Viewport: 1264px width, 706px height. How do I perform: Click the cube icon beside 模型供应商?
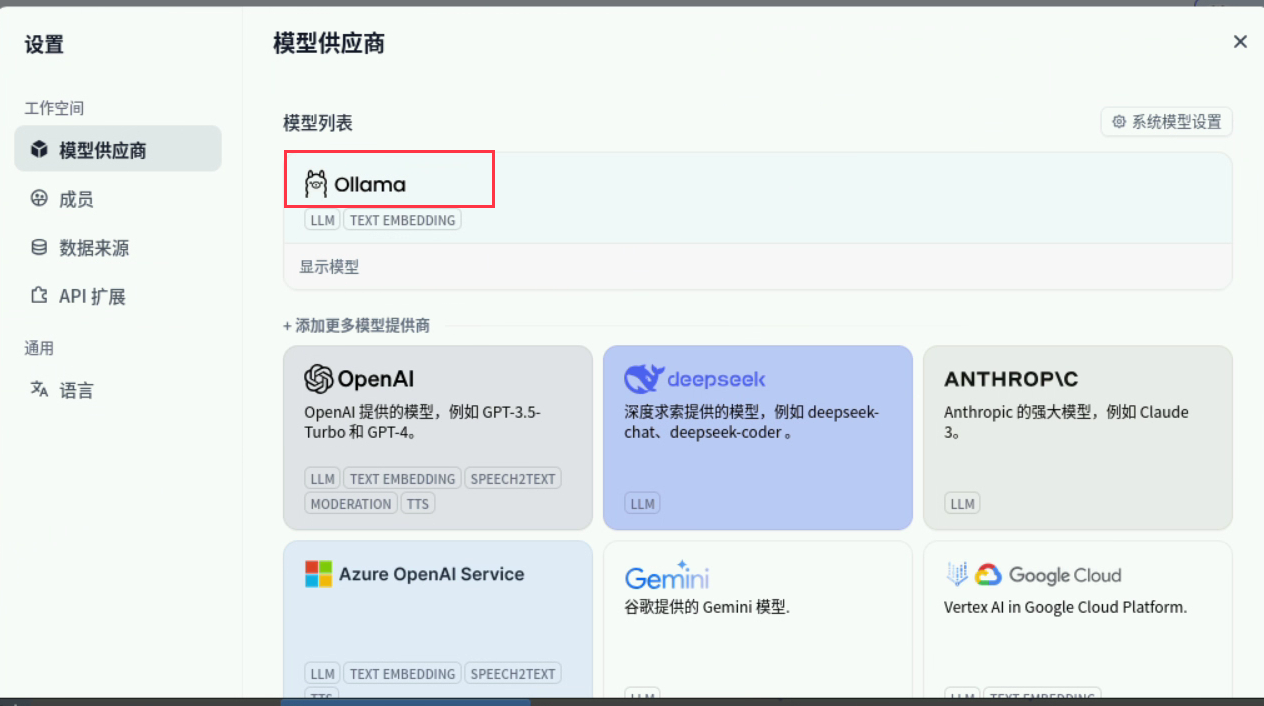39,149
